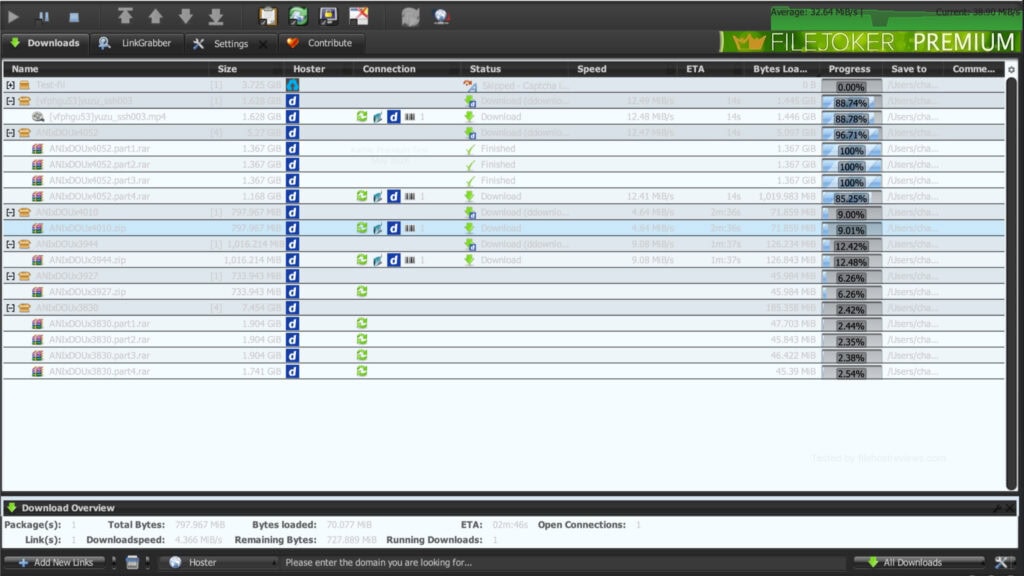Image resolution: width=1024 pixels, height=576 pixels.
Task: Select ANIxDOUx3944.zip file
Action: click(504, 260)
